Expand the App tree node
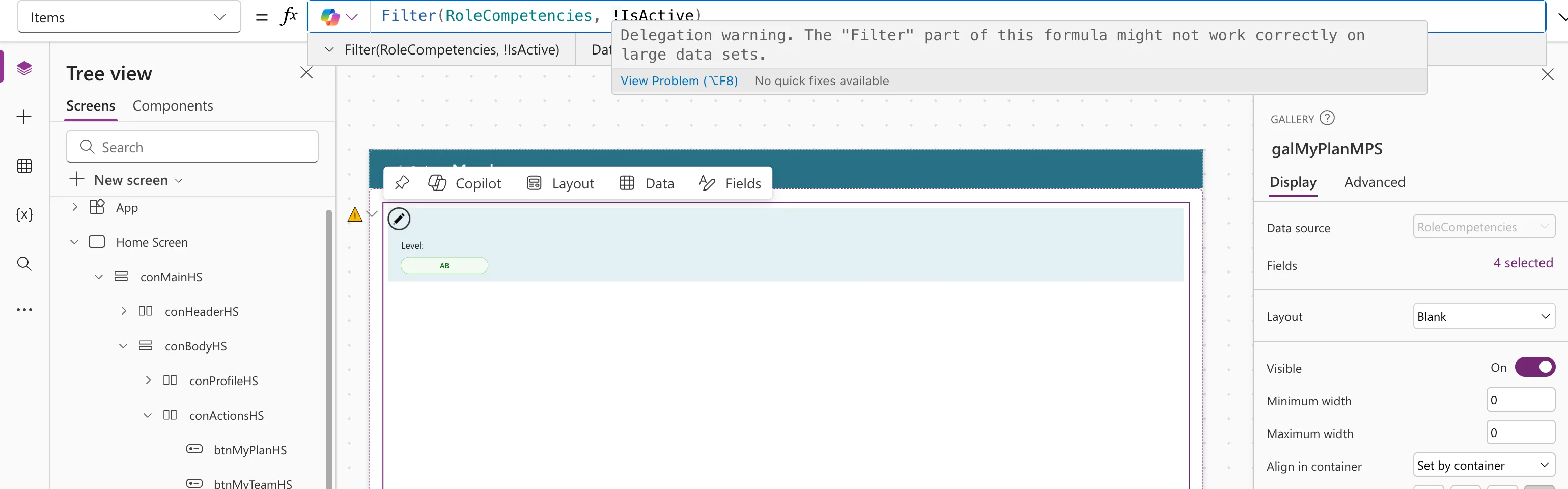 pyautogui.click(x=75, y=207)
